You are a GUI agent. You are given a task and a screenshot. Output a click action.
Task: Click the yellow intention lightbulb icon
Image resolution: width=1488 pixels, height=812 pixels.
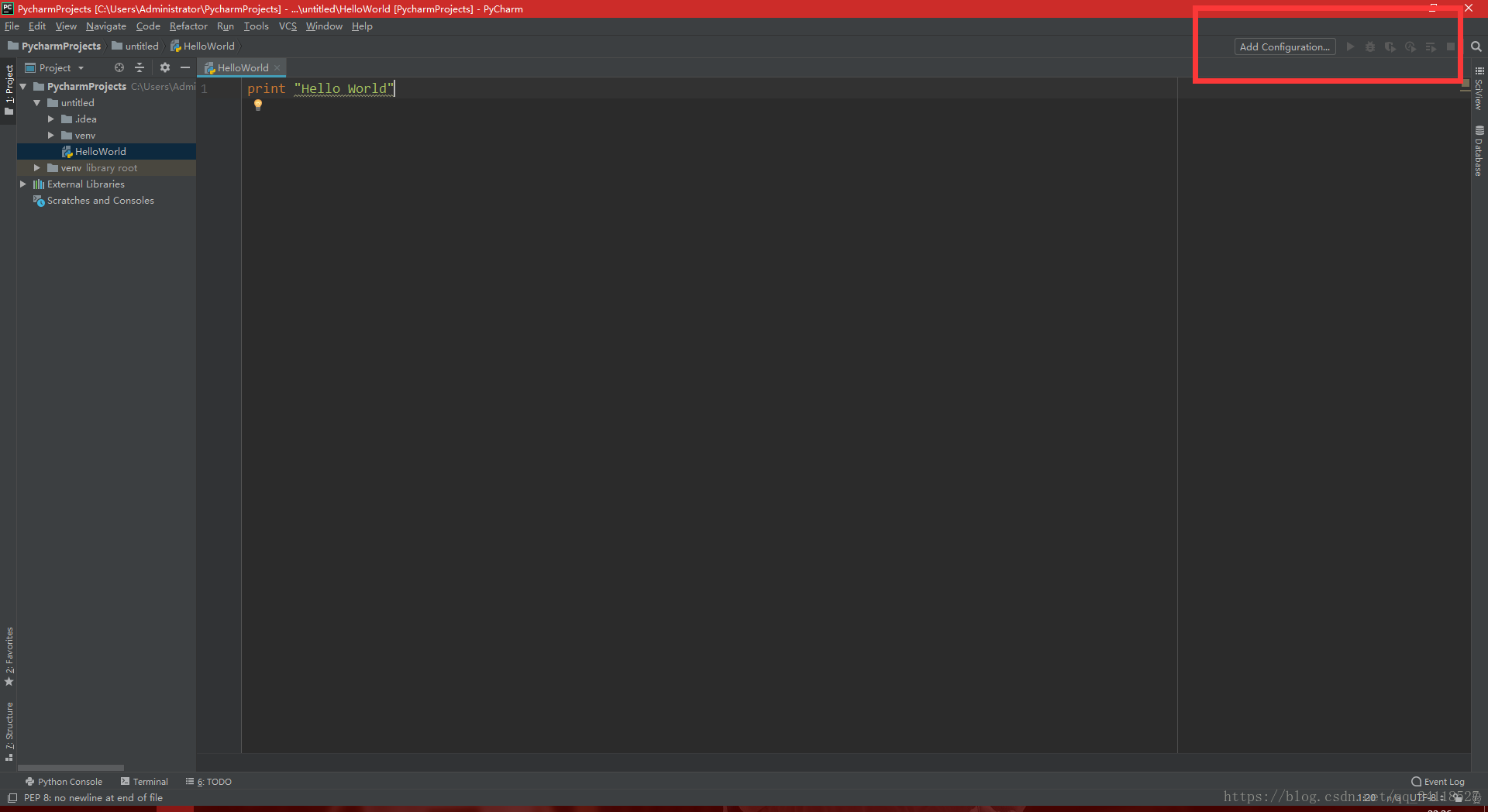tap(258, 105)
